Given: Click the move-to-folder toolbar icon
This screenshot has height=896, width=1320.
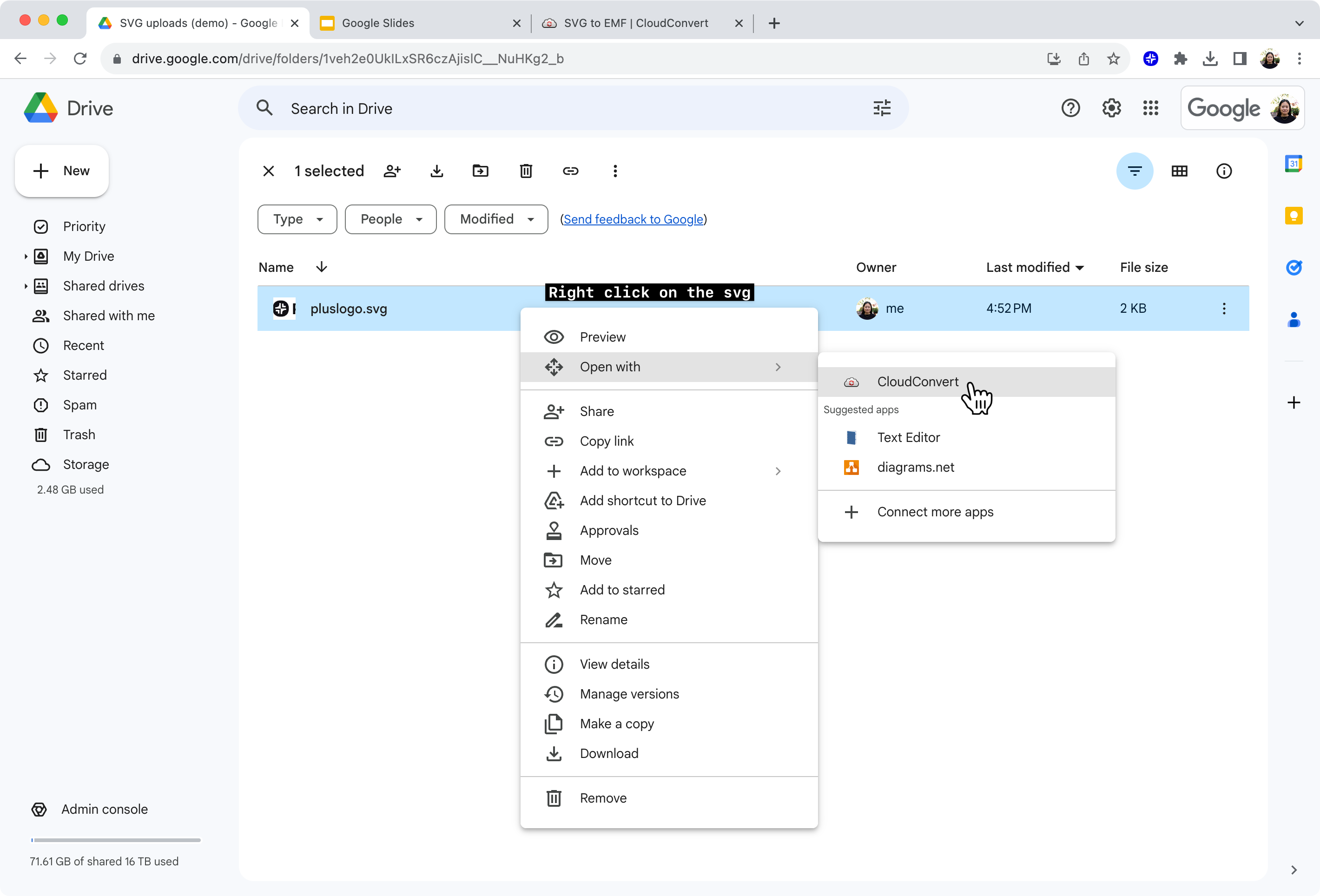Looking at the screenshot, I should [481, 171].
